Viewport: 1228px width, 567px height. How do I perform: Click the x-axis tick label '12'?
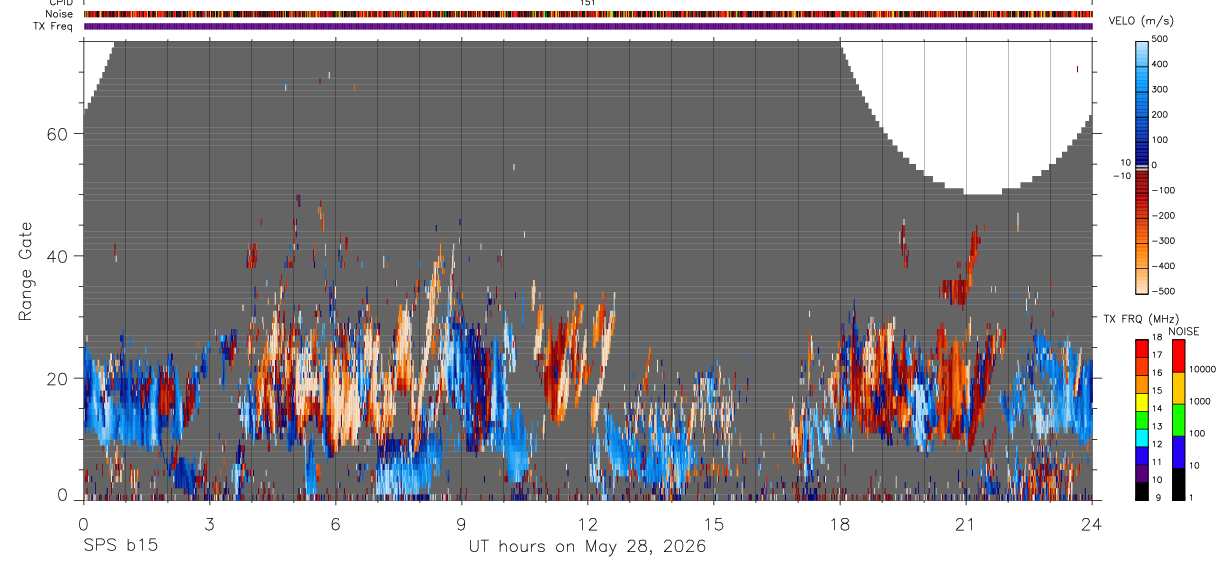[588, 524]
